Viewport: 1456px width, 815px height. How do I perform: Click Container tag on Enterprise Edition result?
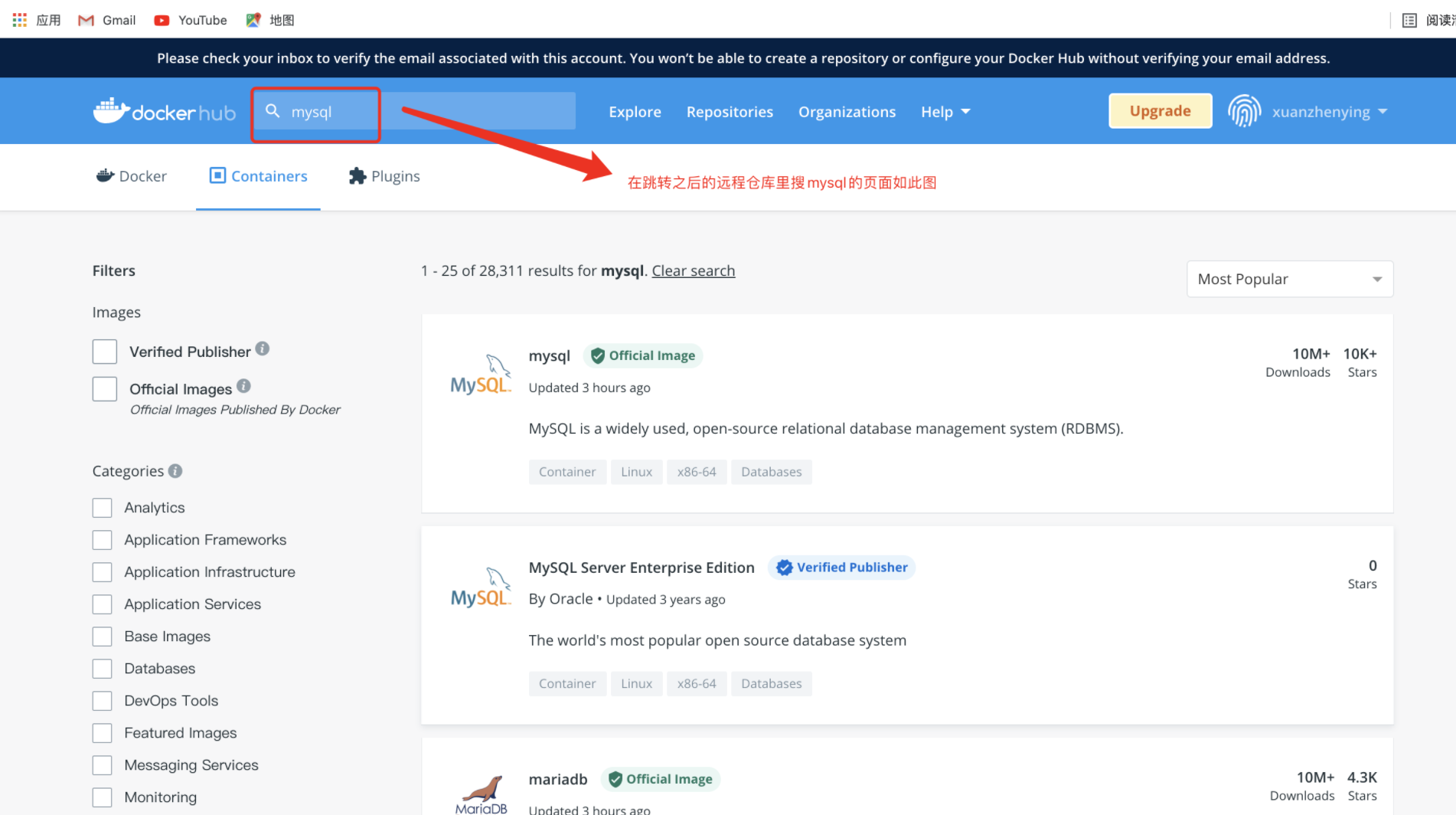pyautogui.click(x=567, y=683)
